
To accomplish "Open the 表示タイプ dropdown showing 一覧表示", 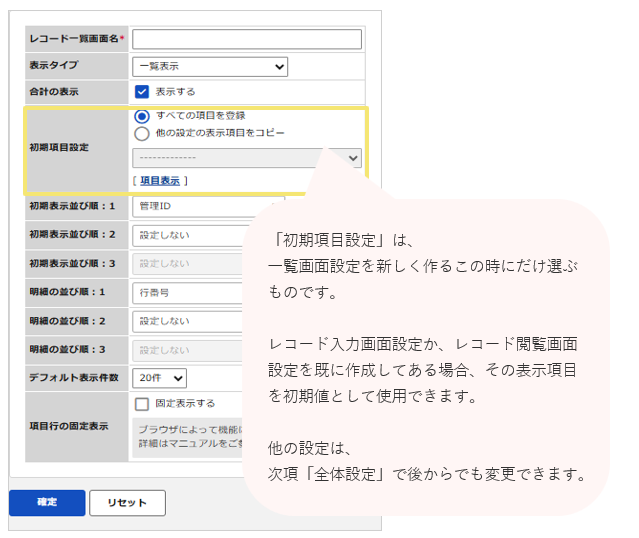I will [210, 67].
